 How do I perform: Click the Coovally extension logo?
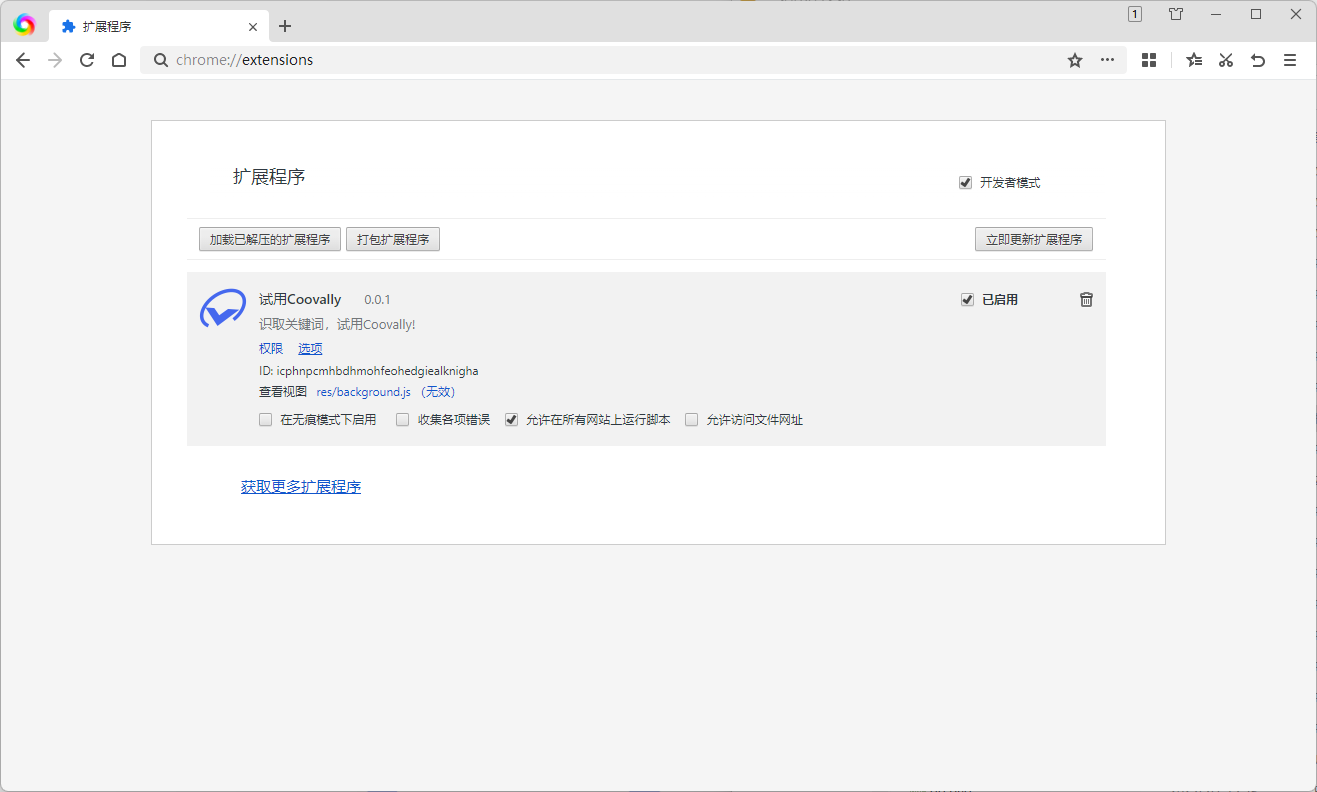[223, 308]
